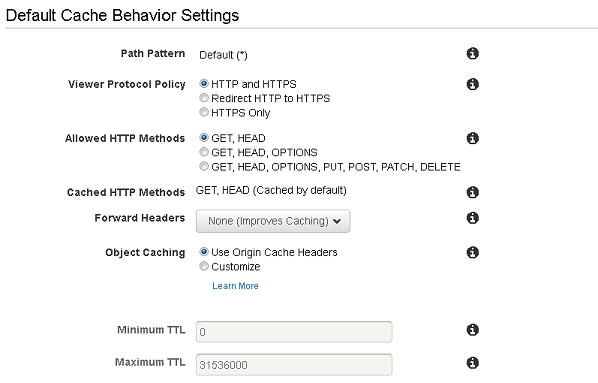Click the Minimum TTL input field
Image resolution: width=598 pixels, height=383 pixels.
pyautogui.click(x=294, y=332)
